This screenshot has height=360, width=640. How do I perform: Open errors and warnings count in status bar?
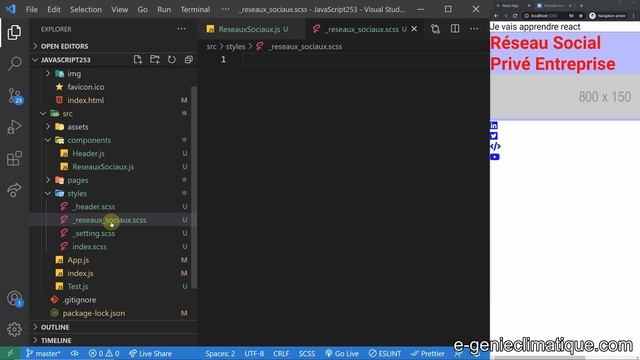tap(104, 353)
